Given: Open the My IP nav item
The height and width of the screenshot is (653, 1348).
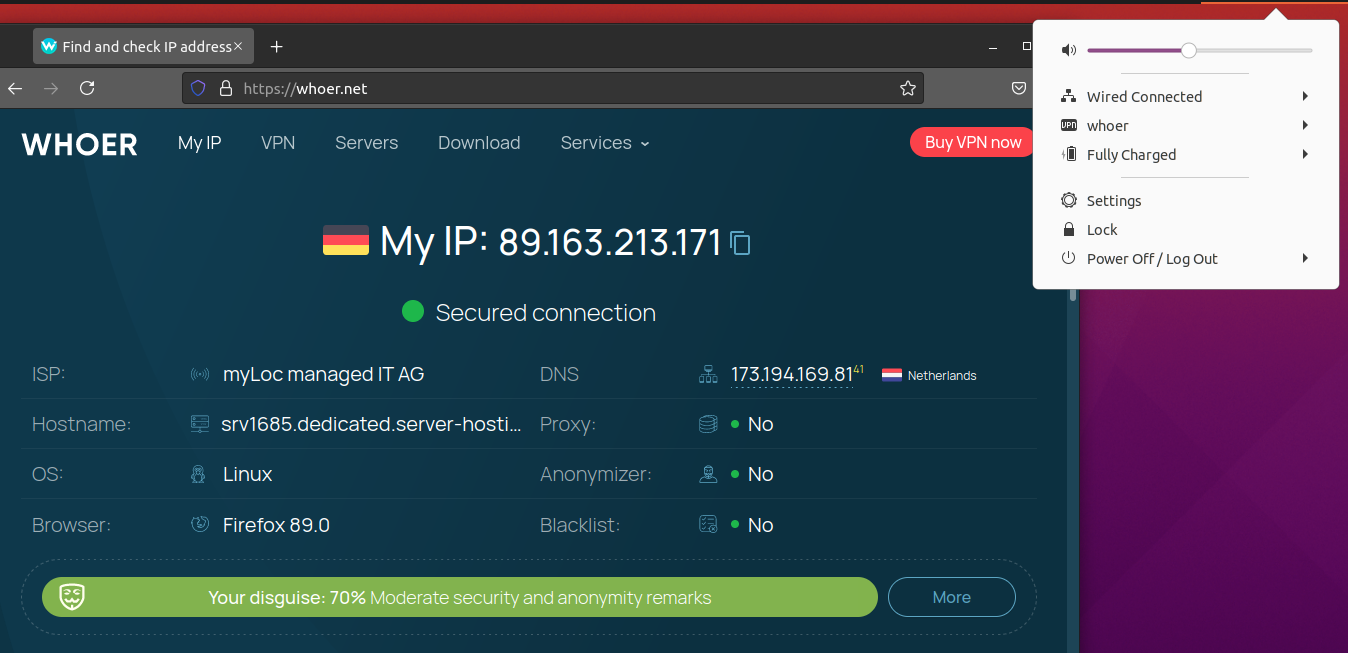Looking at the screenshot, I should (x=199, y=143).
